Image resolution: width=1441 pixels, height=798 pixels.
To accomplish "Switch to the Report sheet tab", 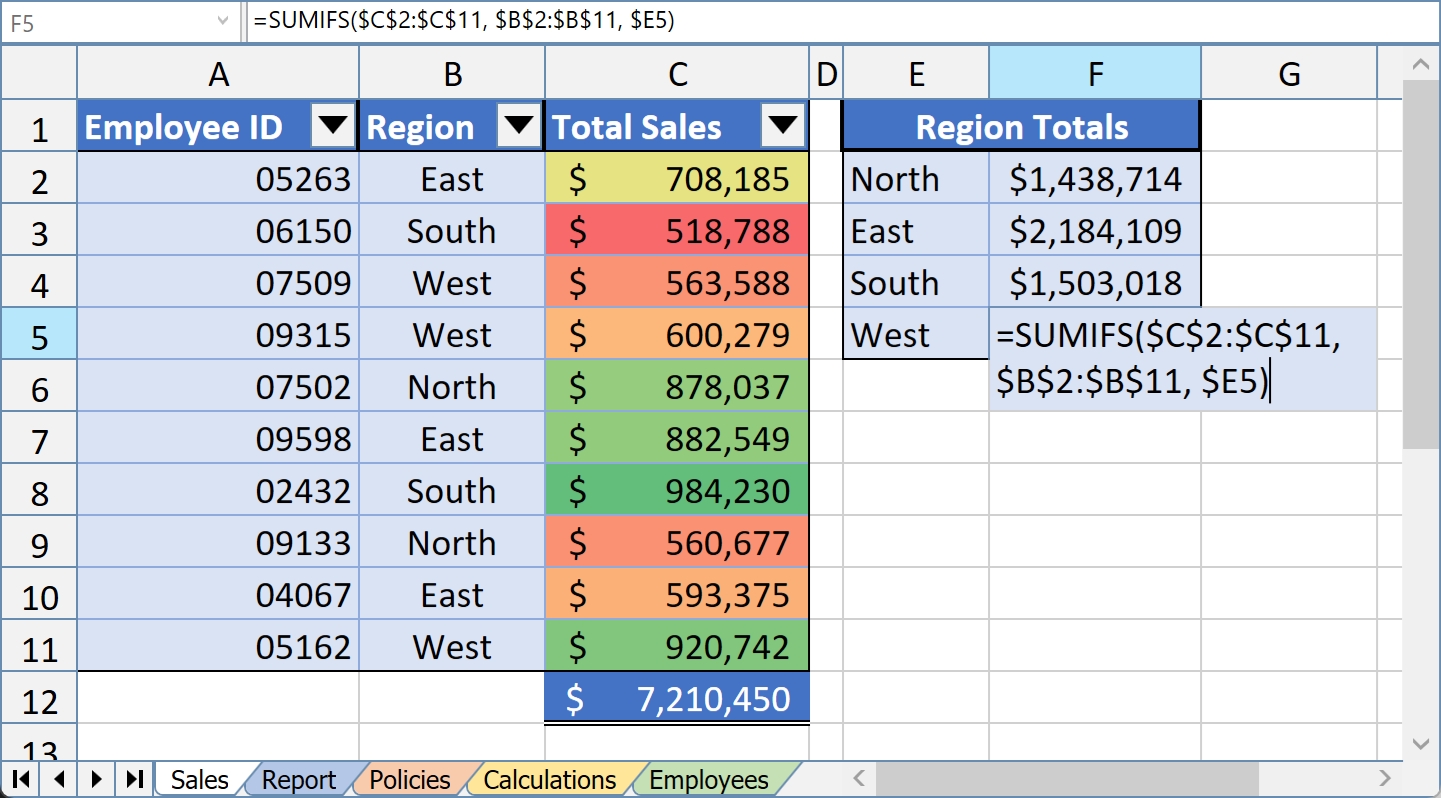I will point(299,780).
